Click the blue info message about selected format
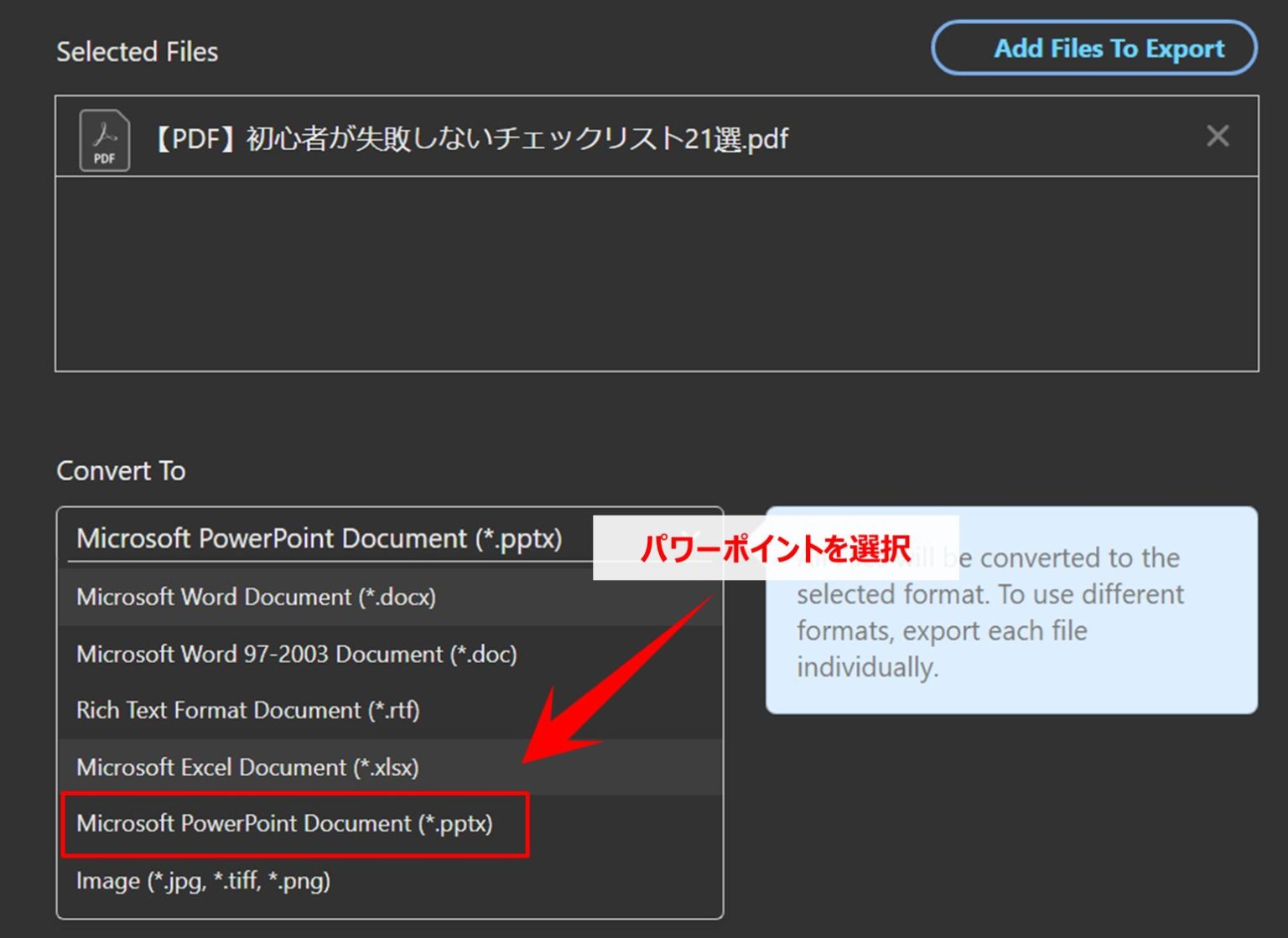 [1011, 610]
